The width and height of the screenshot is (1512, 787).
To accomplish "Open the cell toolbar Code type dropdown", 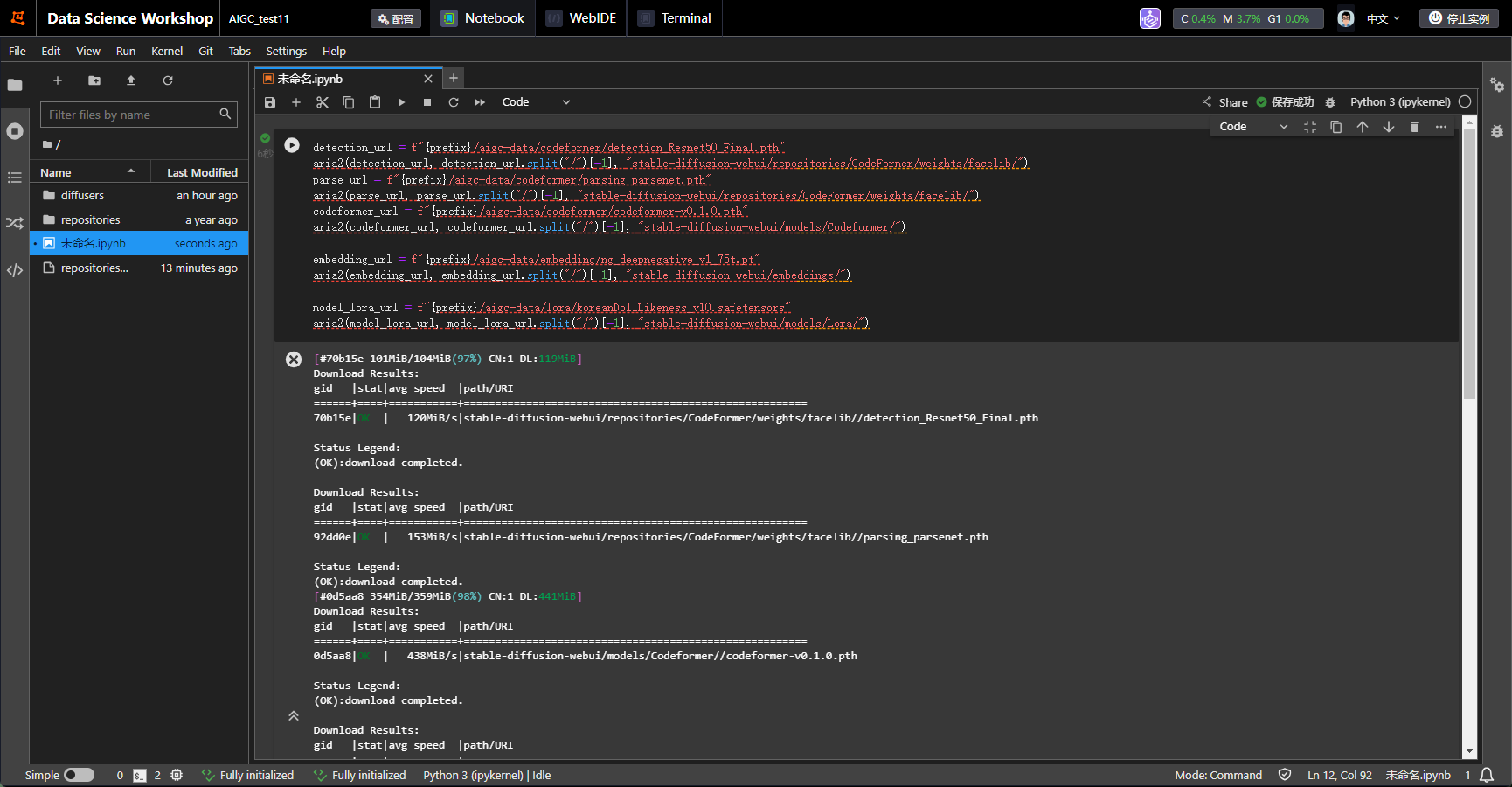I will (x=1253, y=127).
